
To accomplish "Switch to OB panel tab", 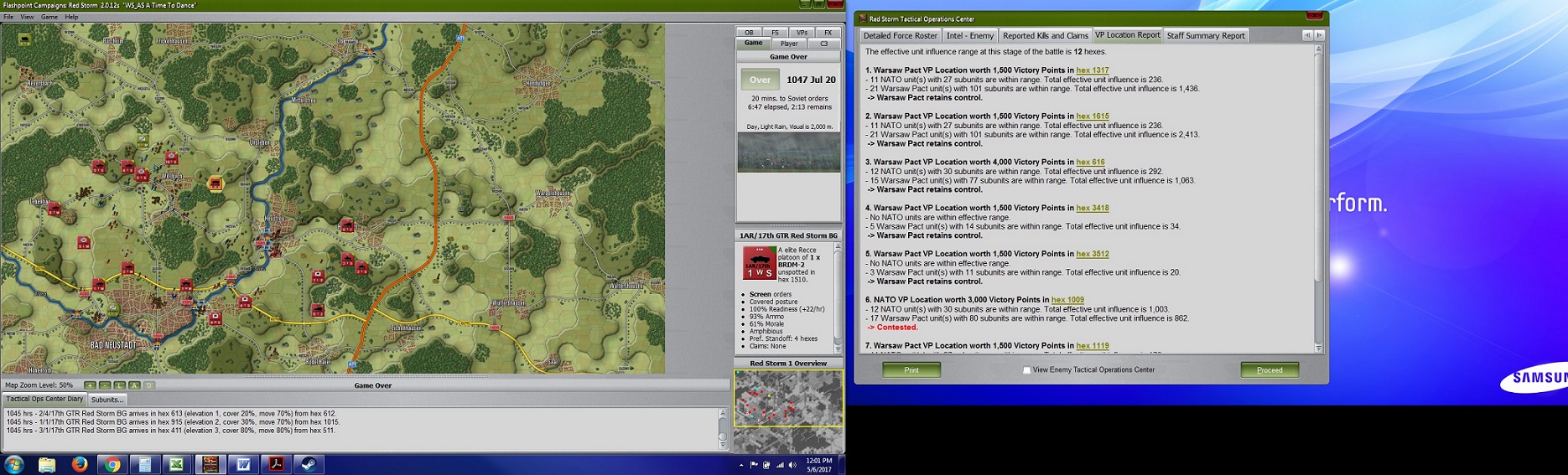I will [x=750, y=33].
